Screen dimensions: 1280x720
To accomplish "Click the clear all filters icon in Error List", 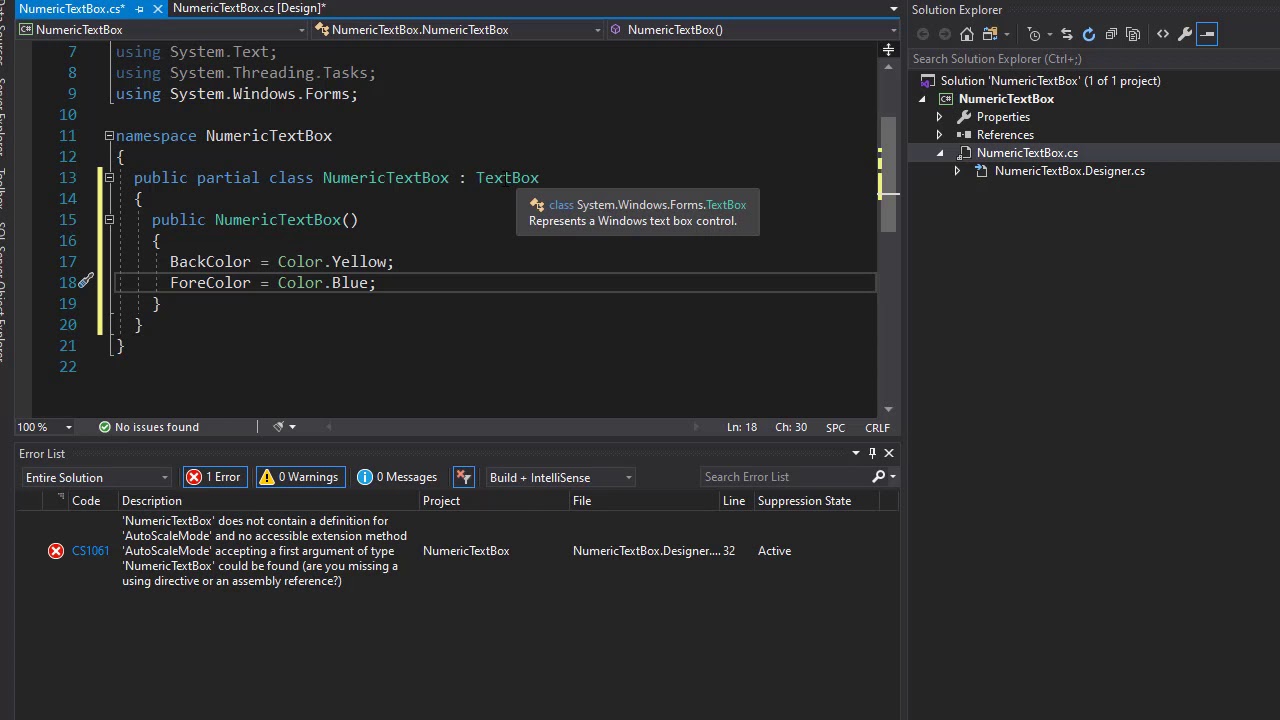I will click(463, 477).
